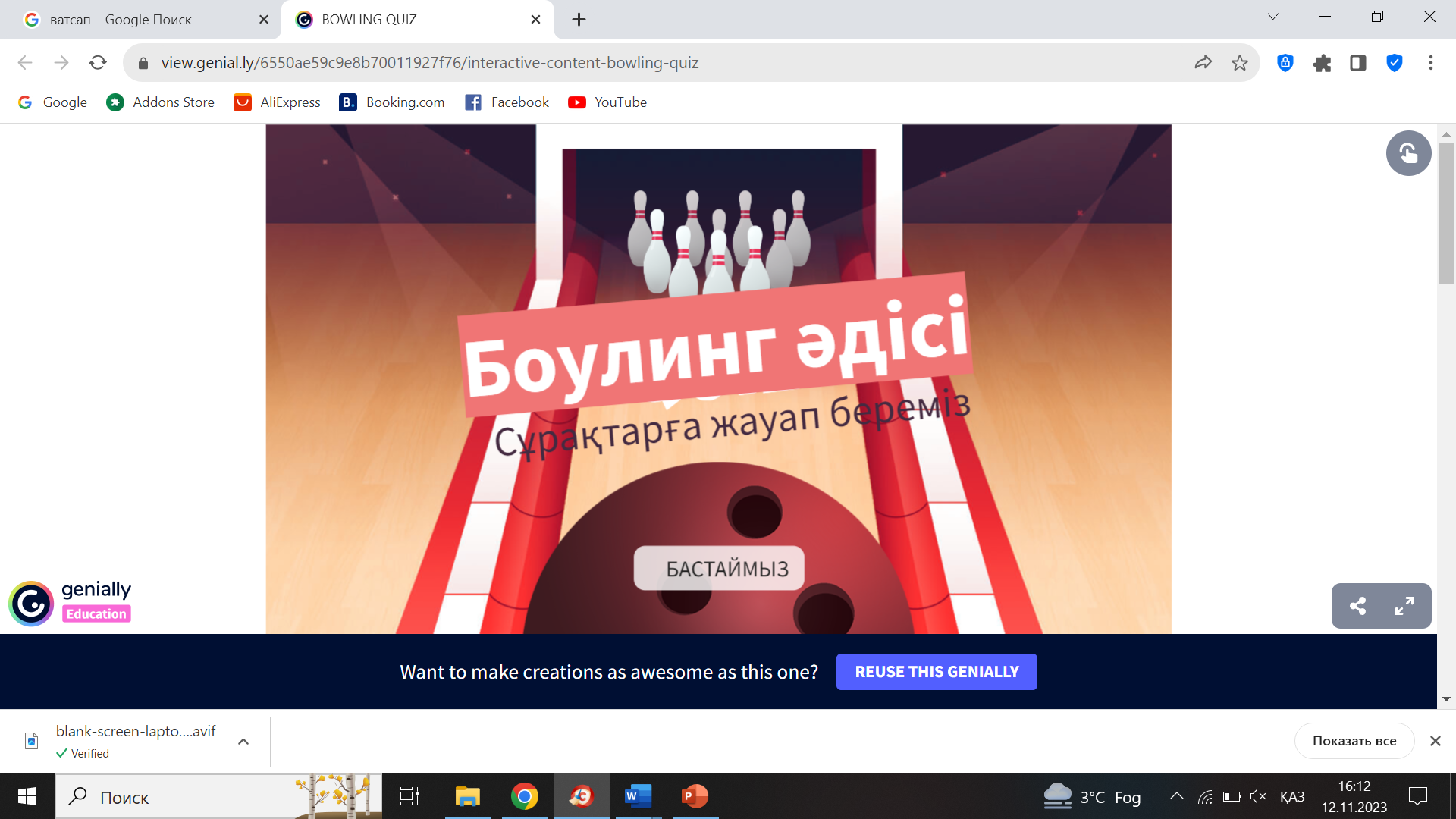
Task: Click the page vertical scrollbar thumb
Action: pos(1446,212)
